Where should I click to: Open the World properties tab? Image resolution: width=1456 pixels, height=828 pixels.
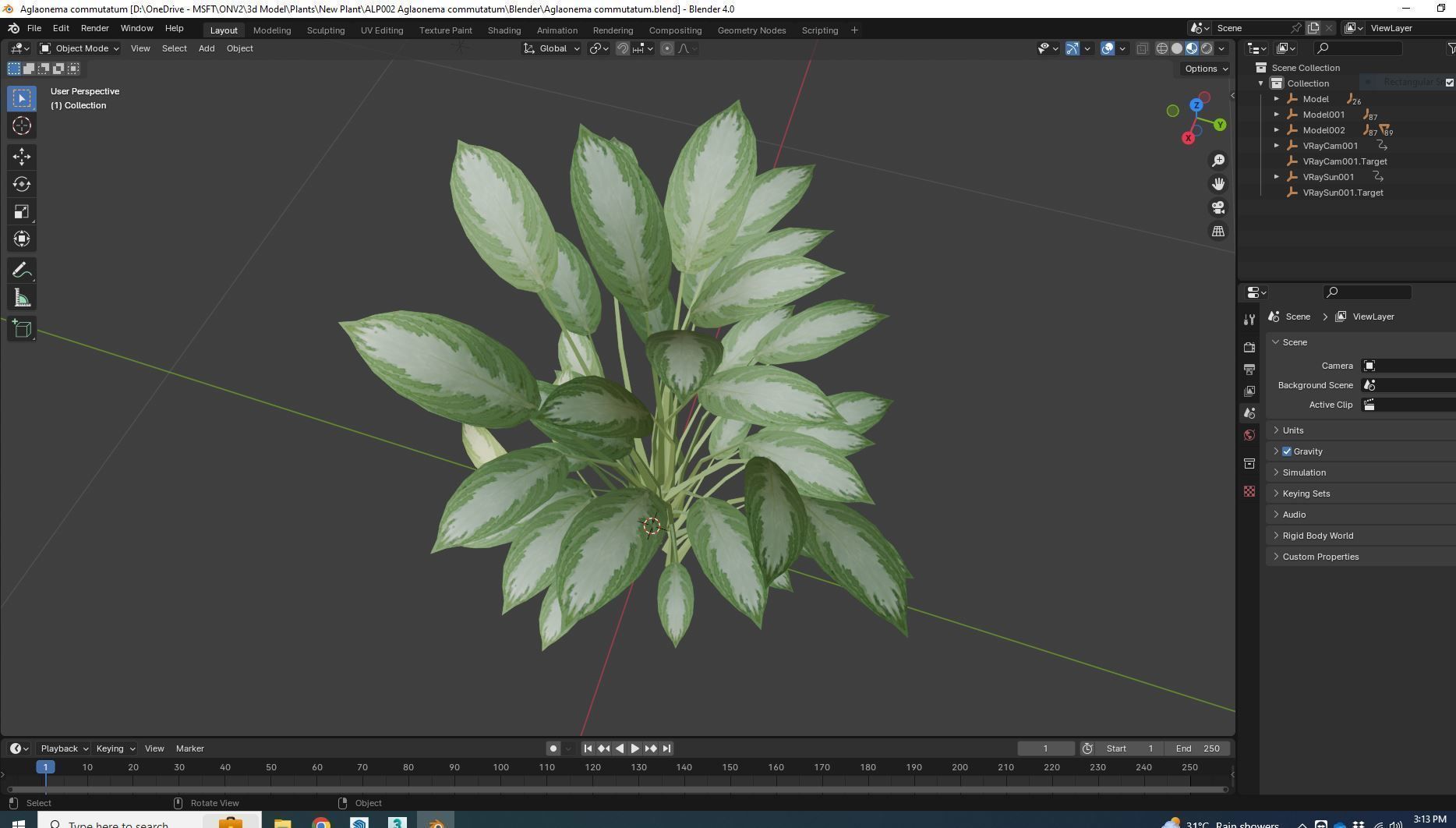[x=1249, y=435]
